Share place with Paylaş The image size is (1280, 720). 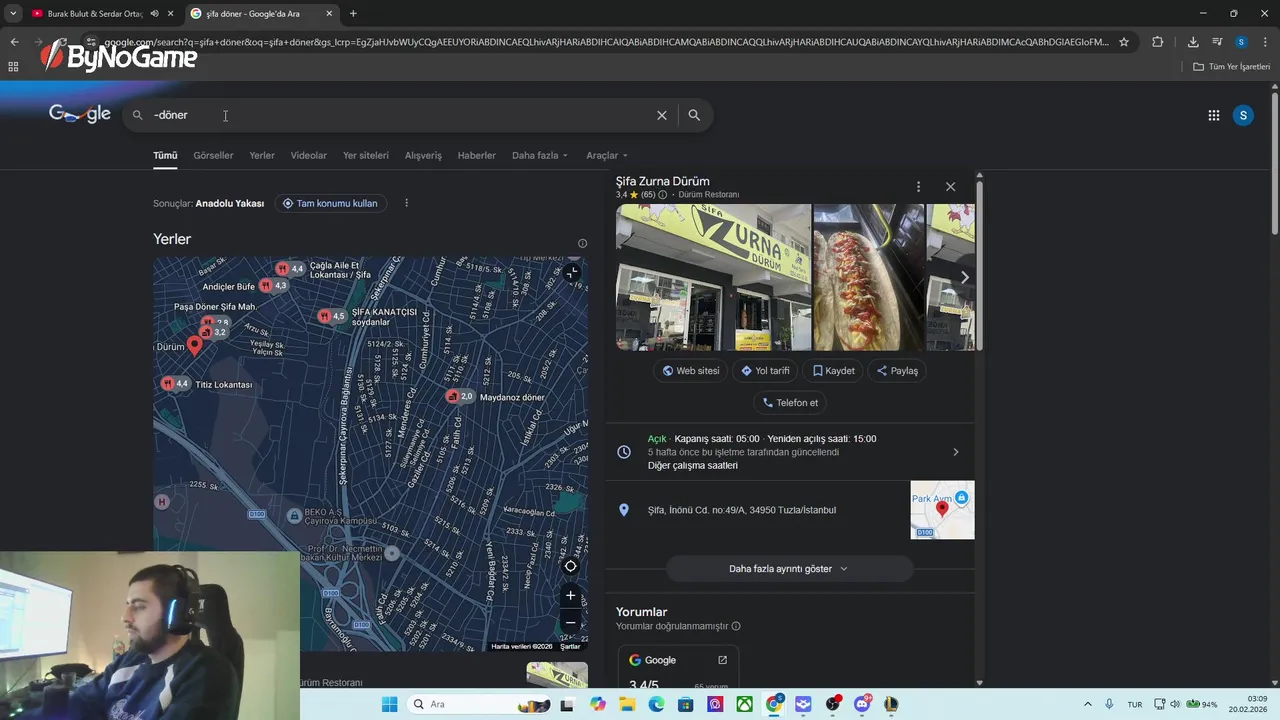898,371
